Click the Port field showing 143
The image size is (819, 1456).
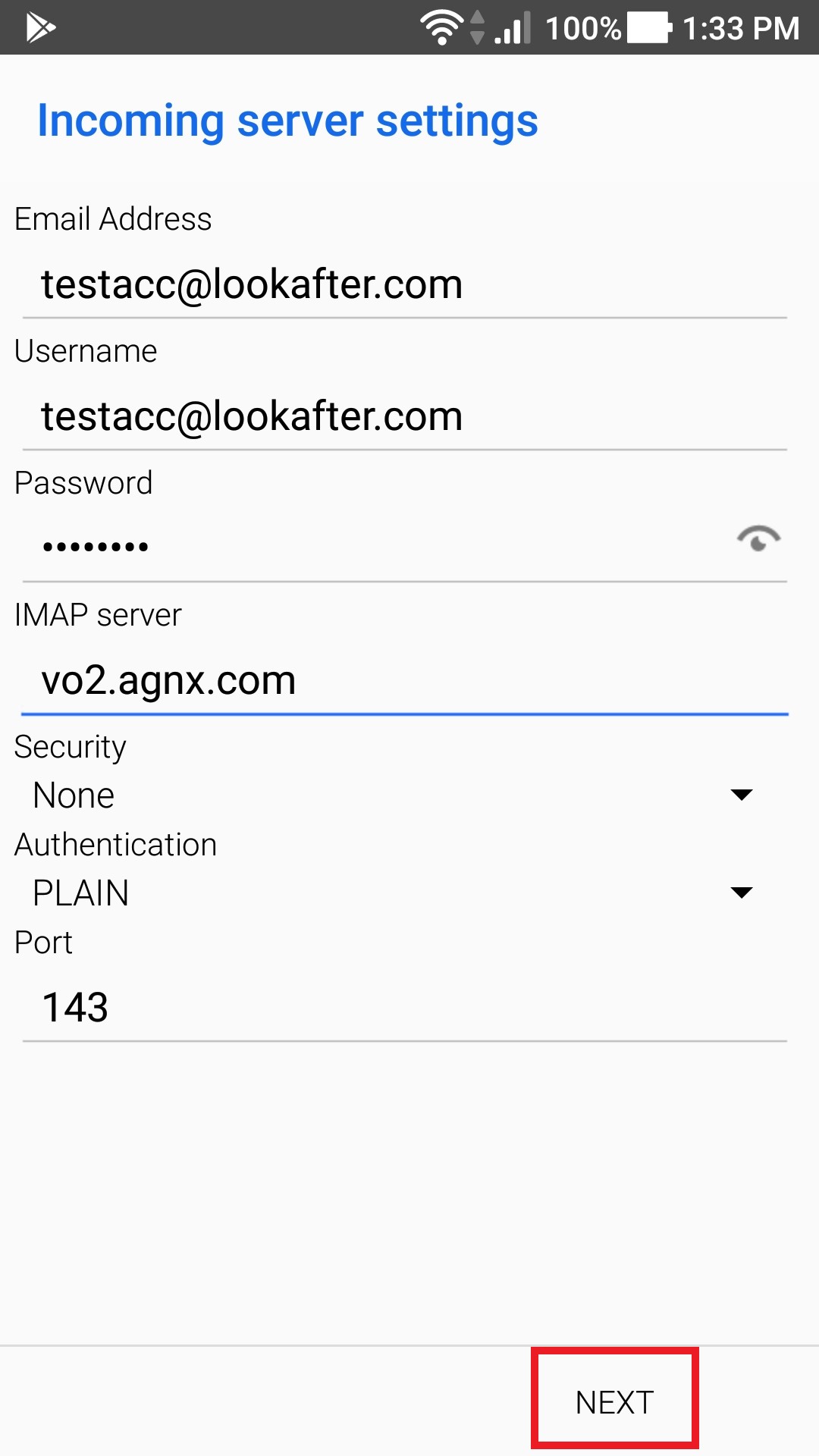pos(403,1008)
